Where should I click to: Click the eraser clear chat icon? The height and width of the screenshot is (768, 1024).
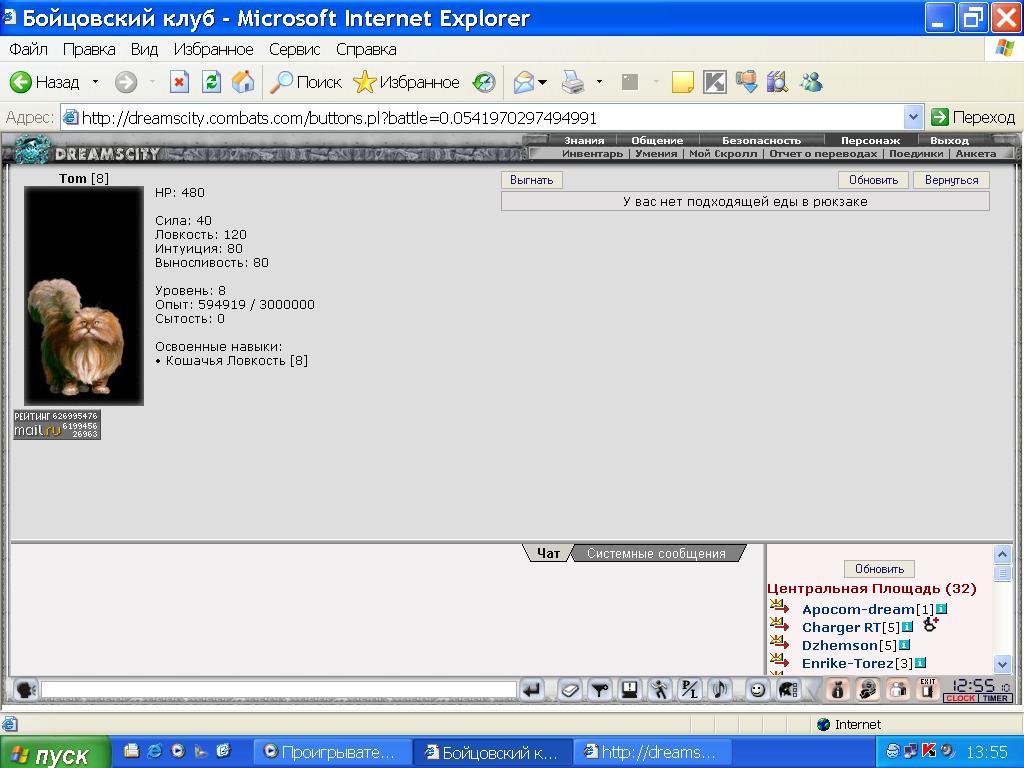pyautogui.click(x=569, y=690)
